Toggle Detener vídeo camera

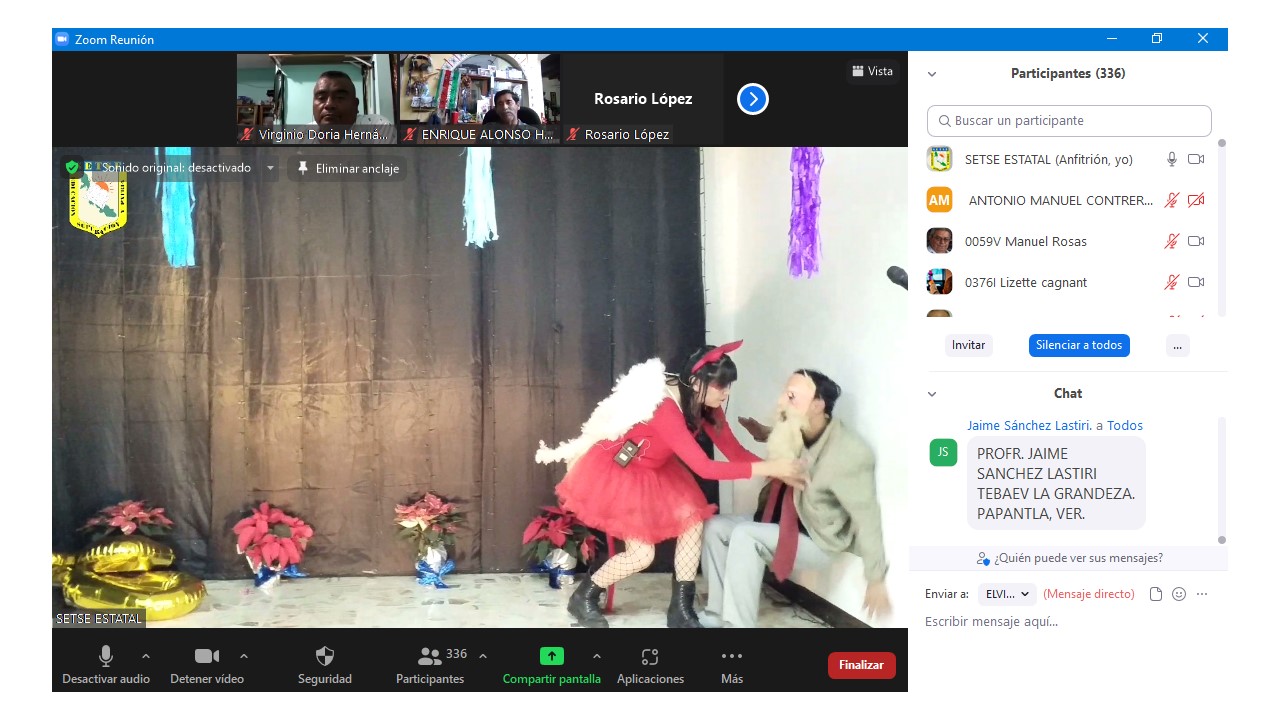[206, 657]
